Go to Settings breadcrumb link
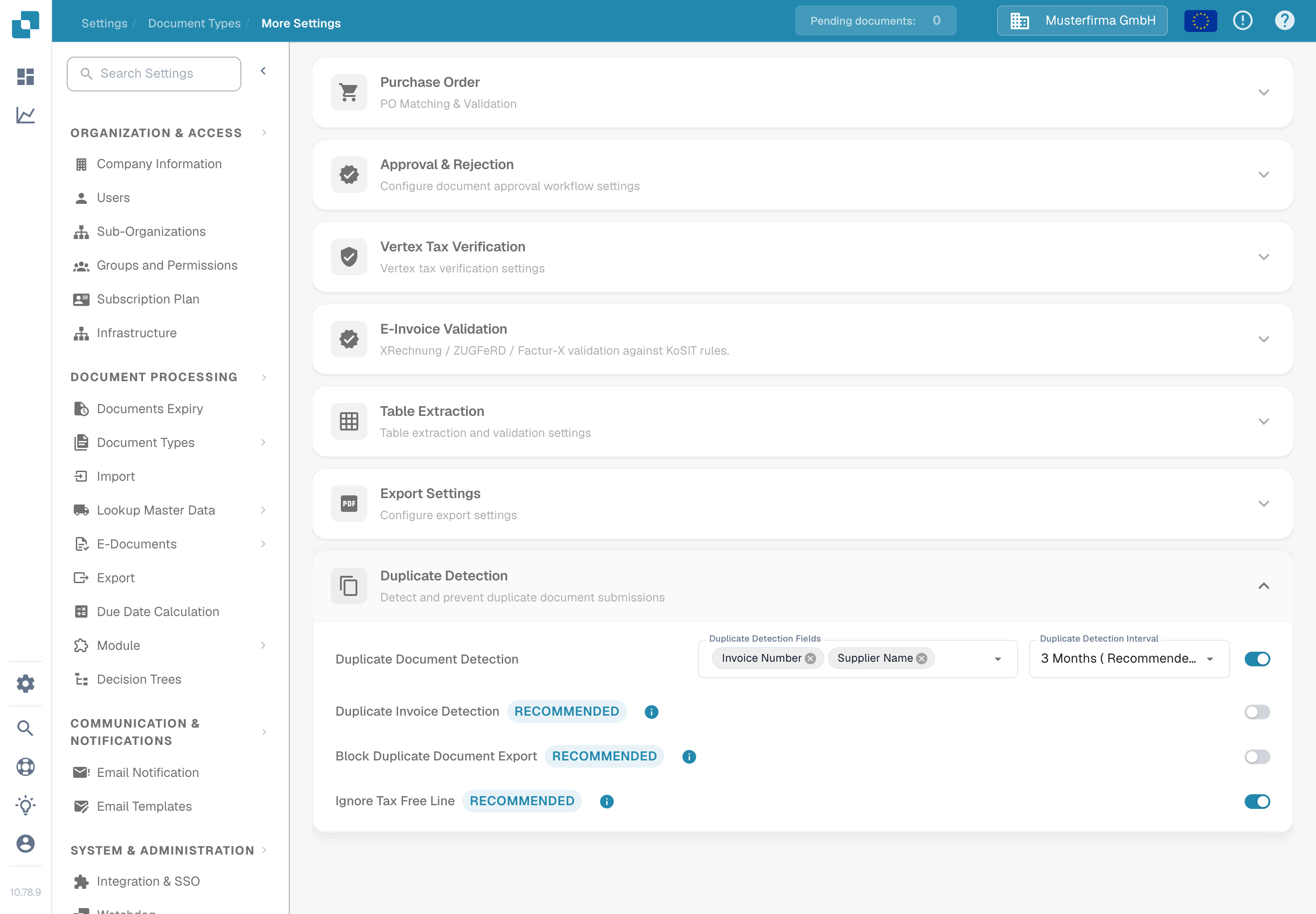 104,23
